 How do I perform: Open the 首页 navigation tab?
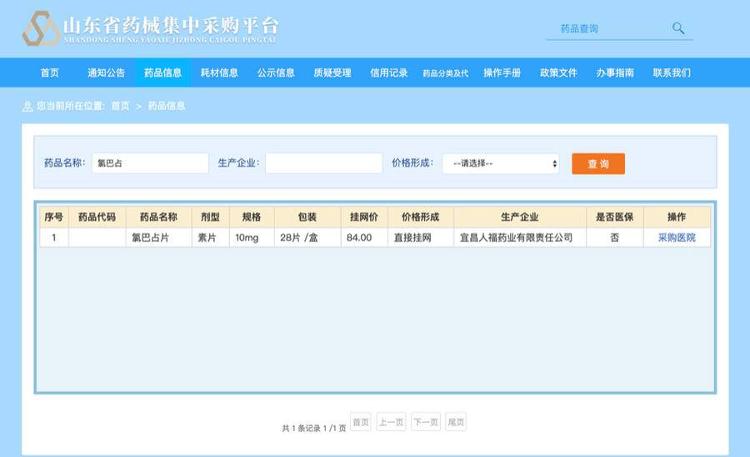[50, 73]
